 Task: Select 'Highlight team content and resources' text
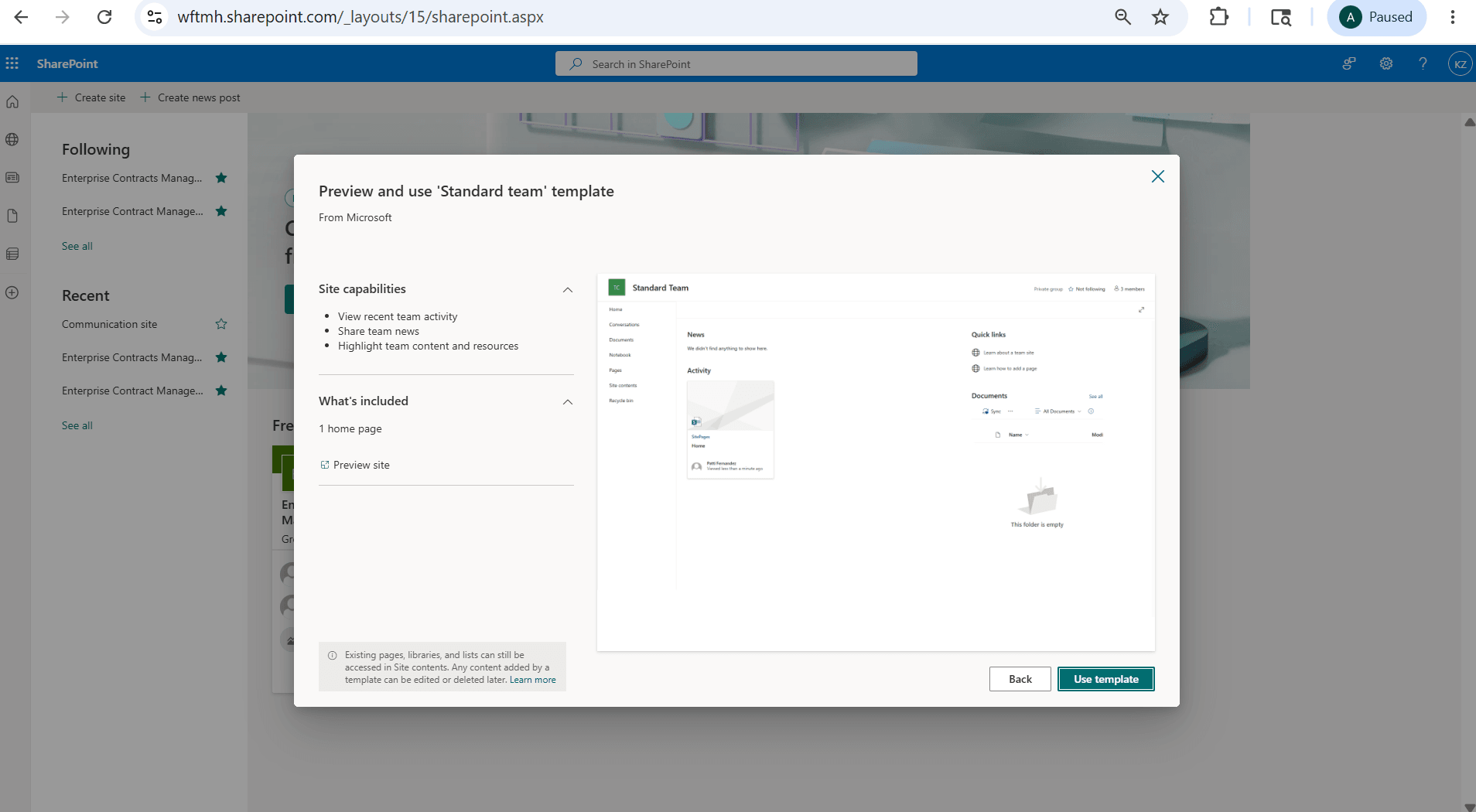click(428, 346)
